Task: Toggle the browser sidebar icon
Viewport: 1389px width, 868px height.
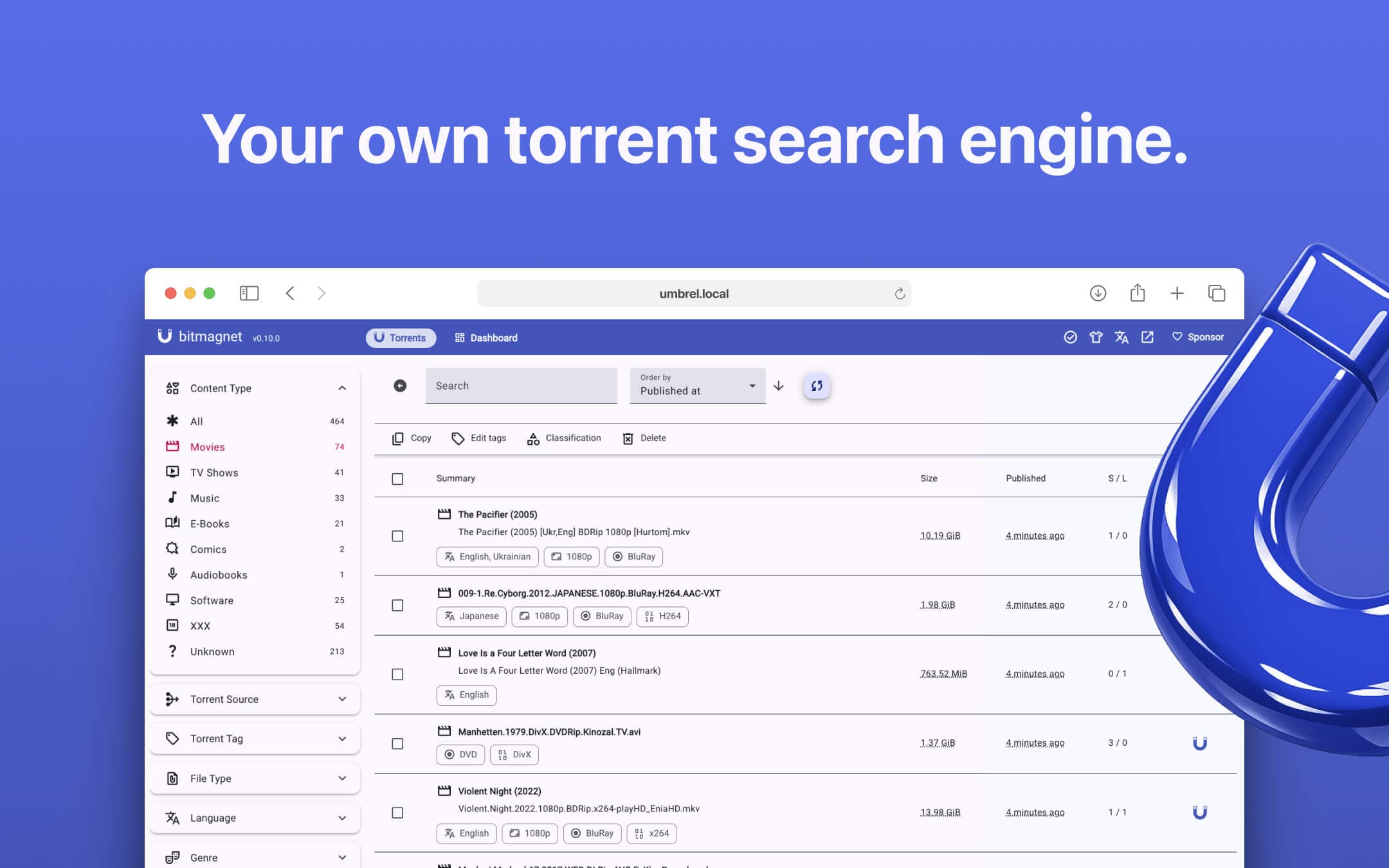Action: [x=249, y=293]
